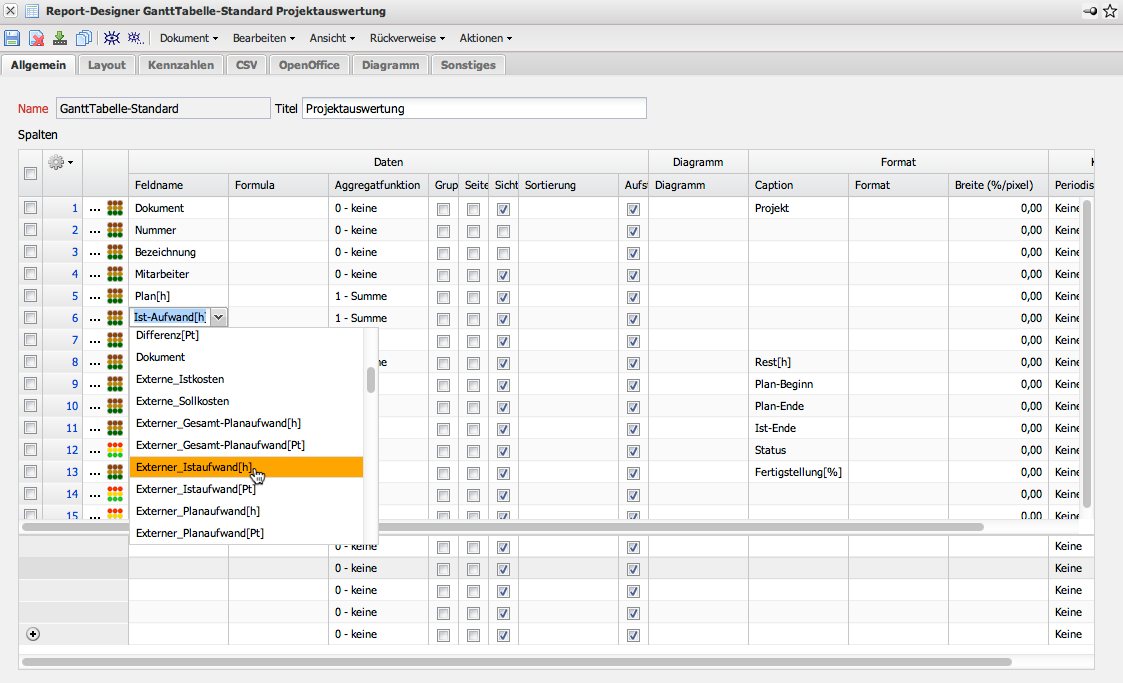Click the dropdown list vertical scrollbar thumb
This screenshot has height=683, width=1123.
[371, 380]
